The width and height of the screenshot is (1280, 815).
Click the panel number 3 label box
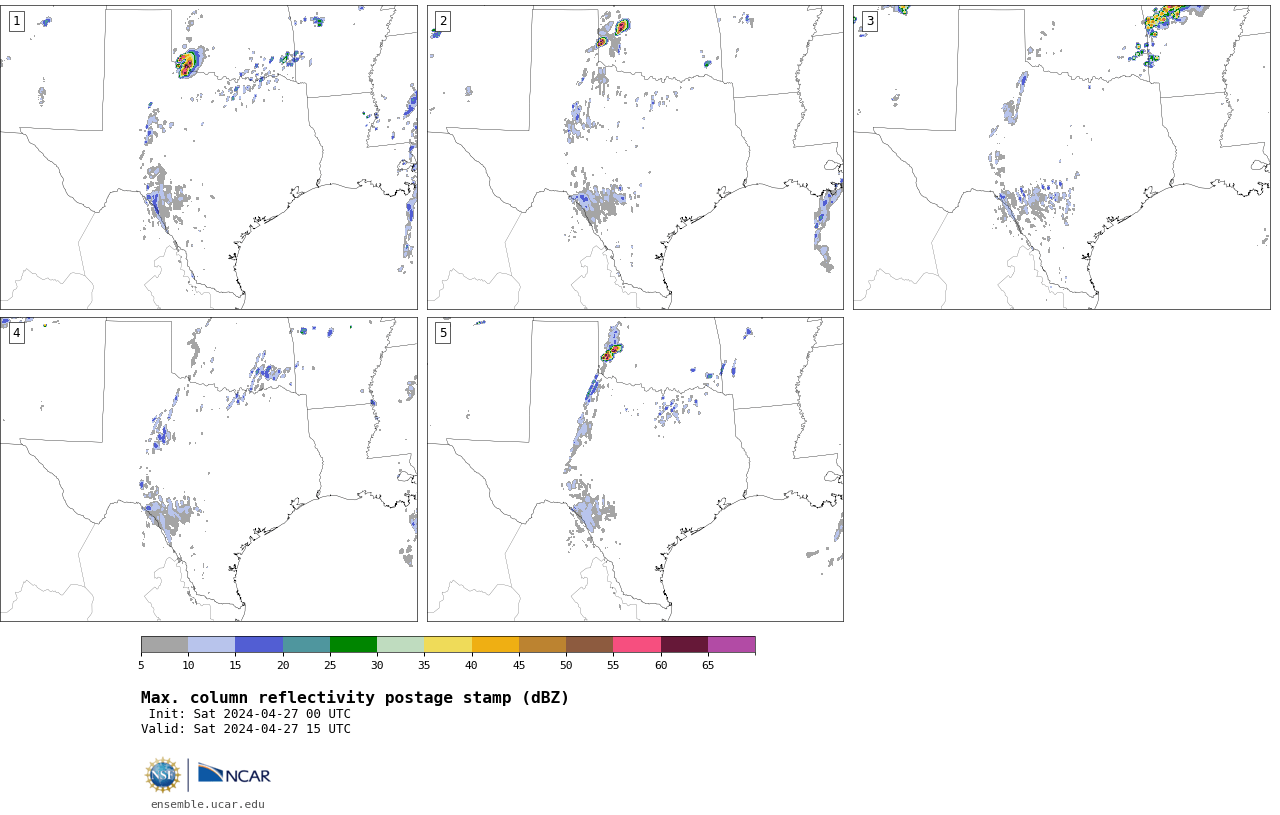[x=870, y=21]
